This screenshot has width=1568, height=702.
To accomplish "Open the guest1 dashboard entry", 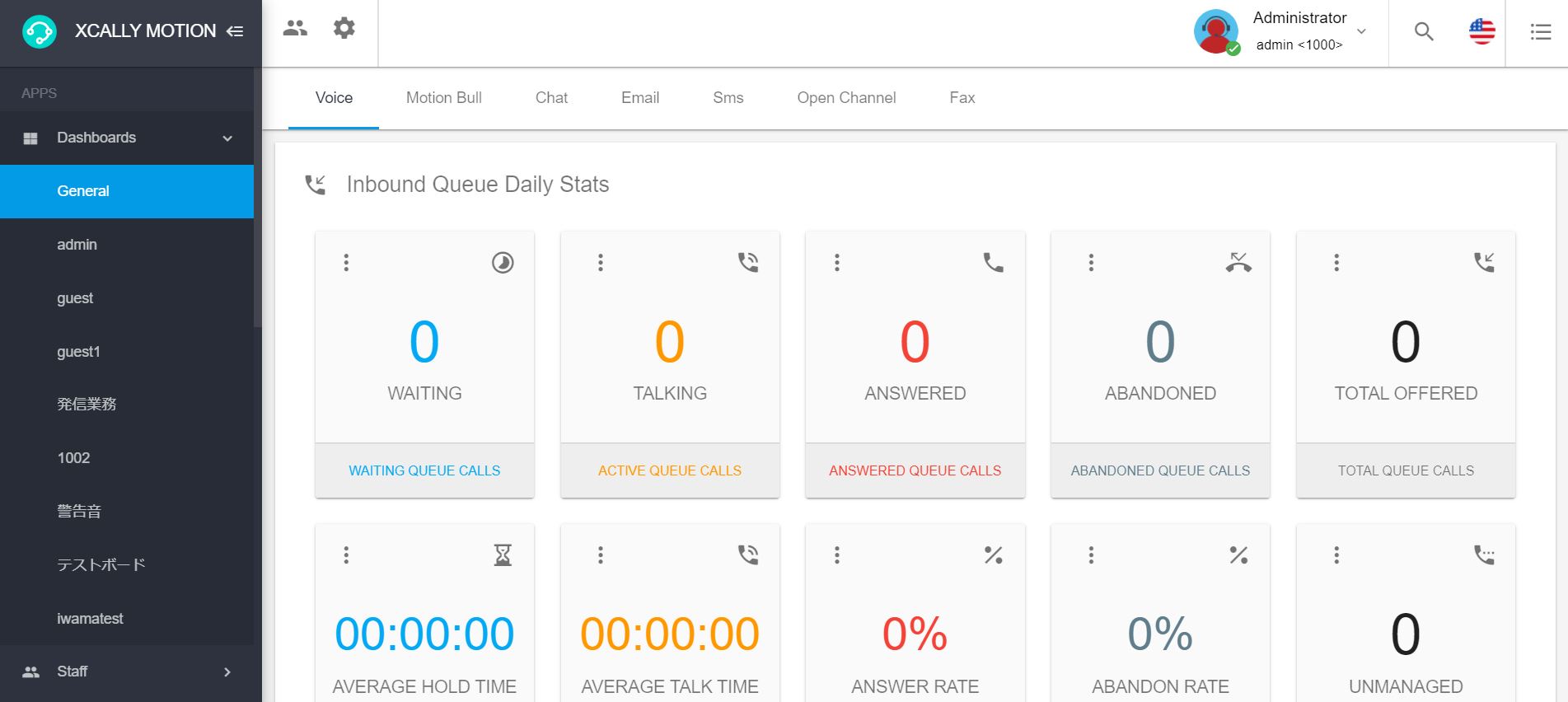I will 127,352.
